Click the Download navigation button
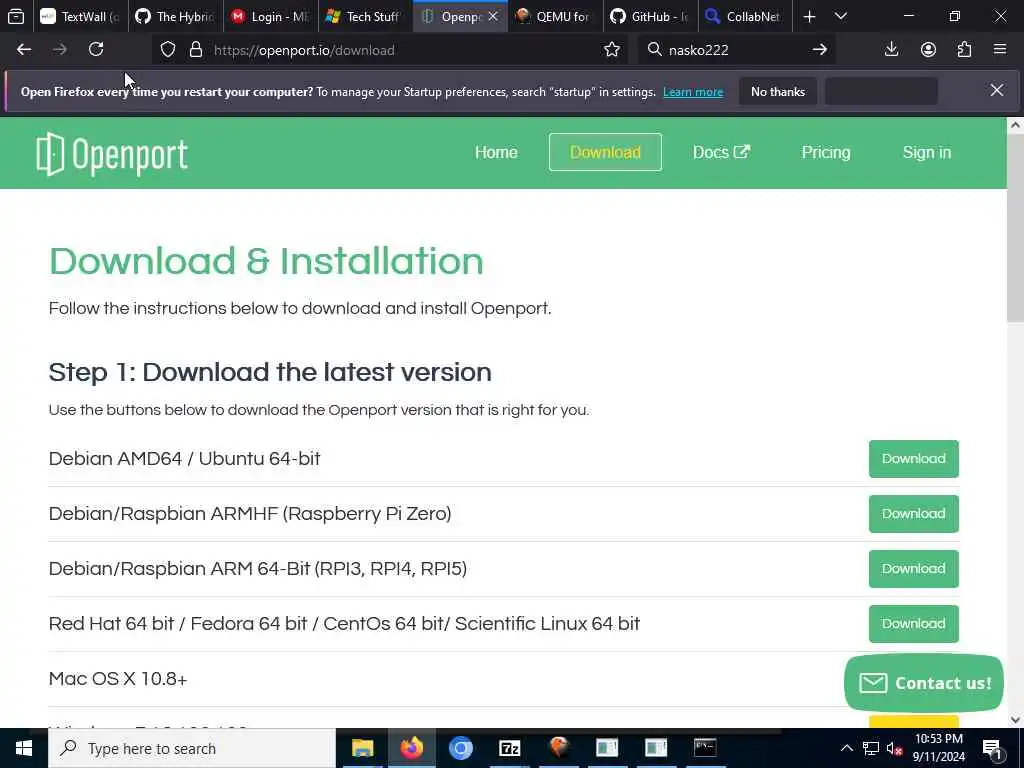 pos(605,152)
